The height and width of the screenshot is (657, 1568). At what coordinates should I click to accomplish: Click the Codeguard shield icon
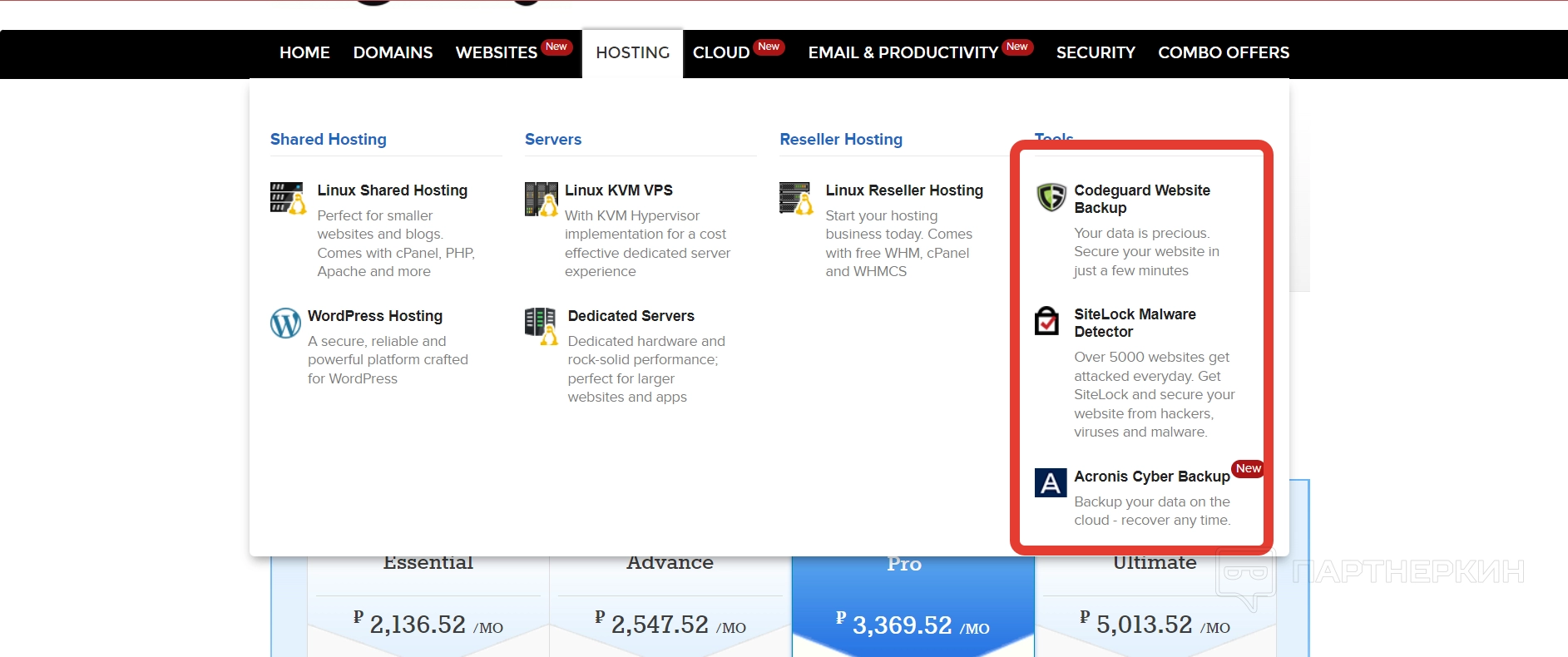click(x=1051, y=197)
